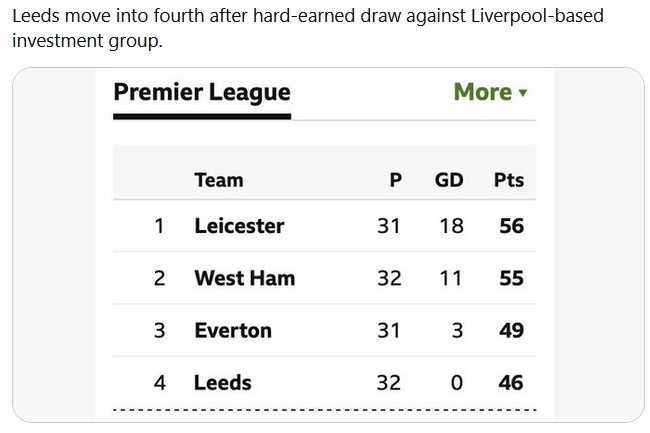Open the West Ham team link

(x=244, y=278)
